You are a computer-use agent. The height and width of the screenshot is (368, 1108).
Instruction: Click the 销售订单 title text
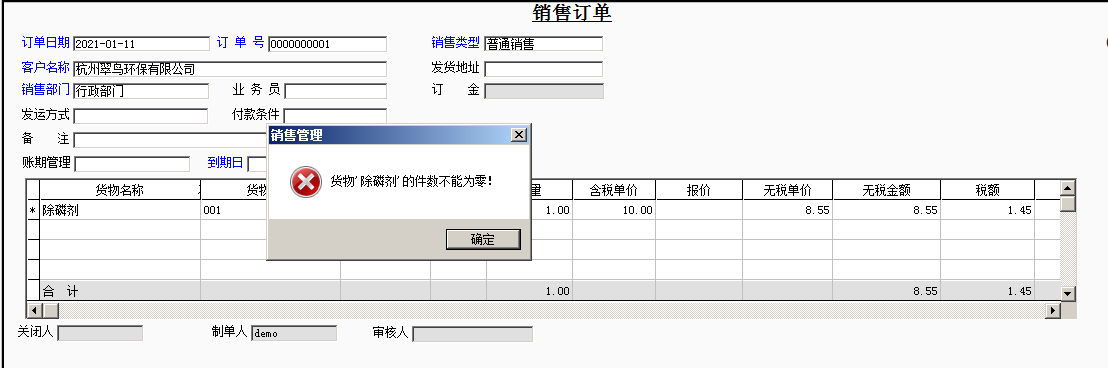tap(572, 13)
